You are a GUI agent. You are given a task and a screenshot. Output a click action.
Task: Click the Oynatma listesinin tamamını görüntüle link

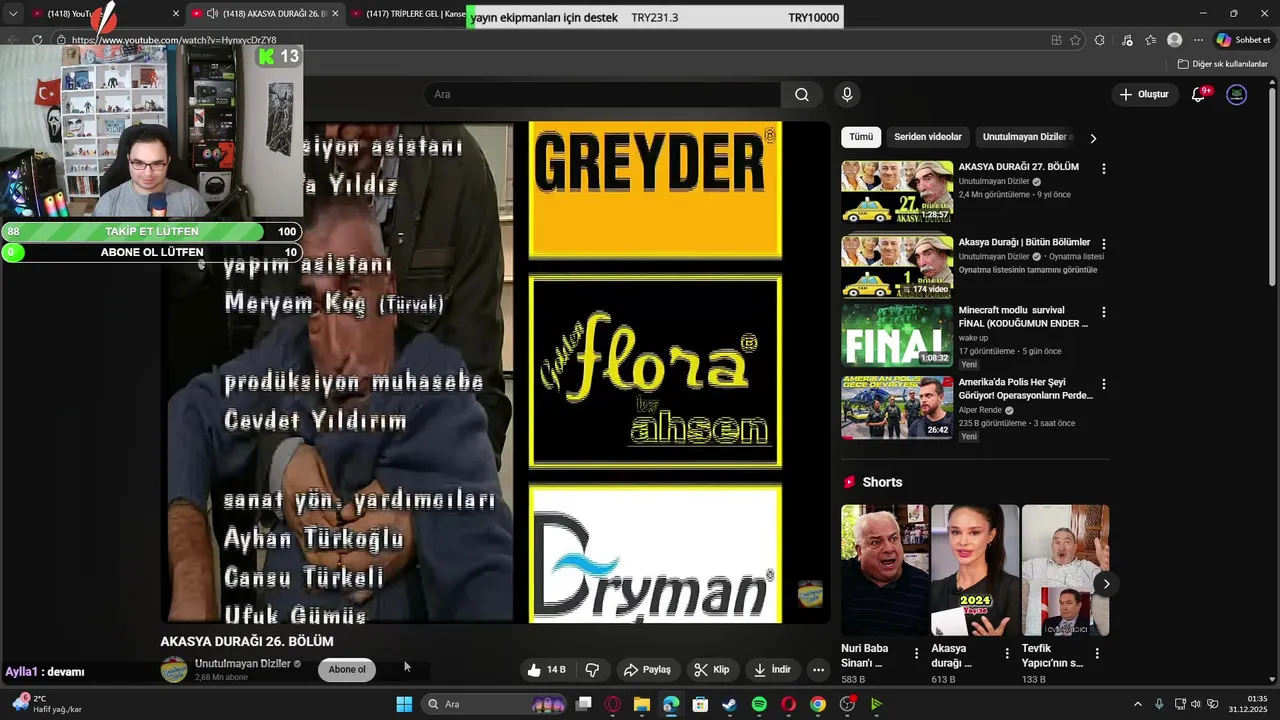click(1028, 270)
